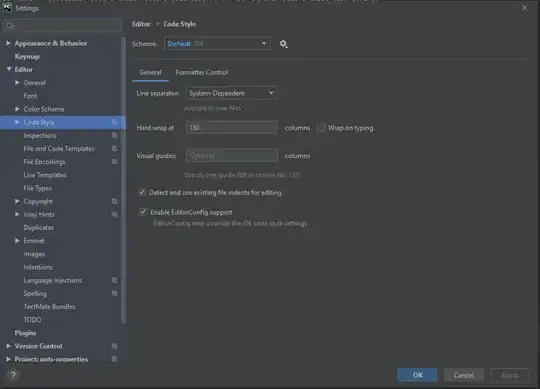Uncheck Detect and use existing file indents
The width and height of the screenshot is (540, 389).
point(142,192)
